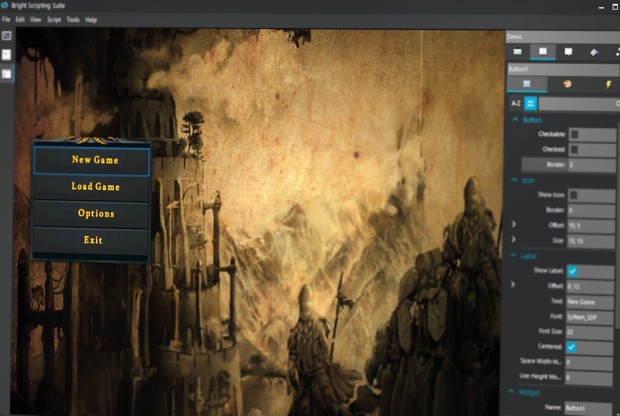Select the middle page icon in left sidebar

pos(7,55)
